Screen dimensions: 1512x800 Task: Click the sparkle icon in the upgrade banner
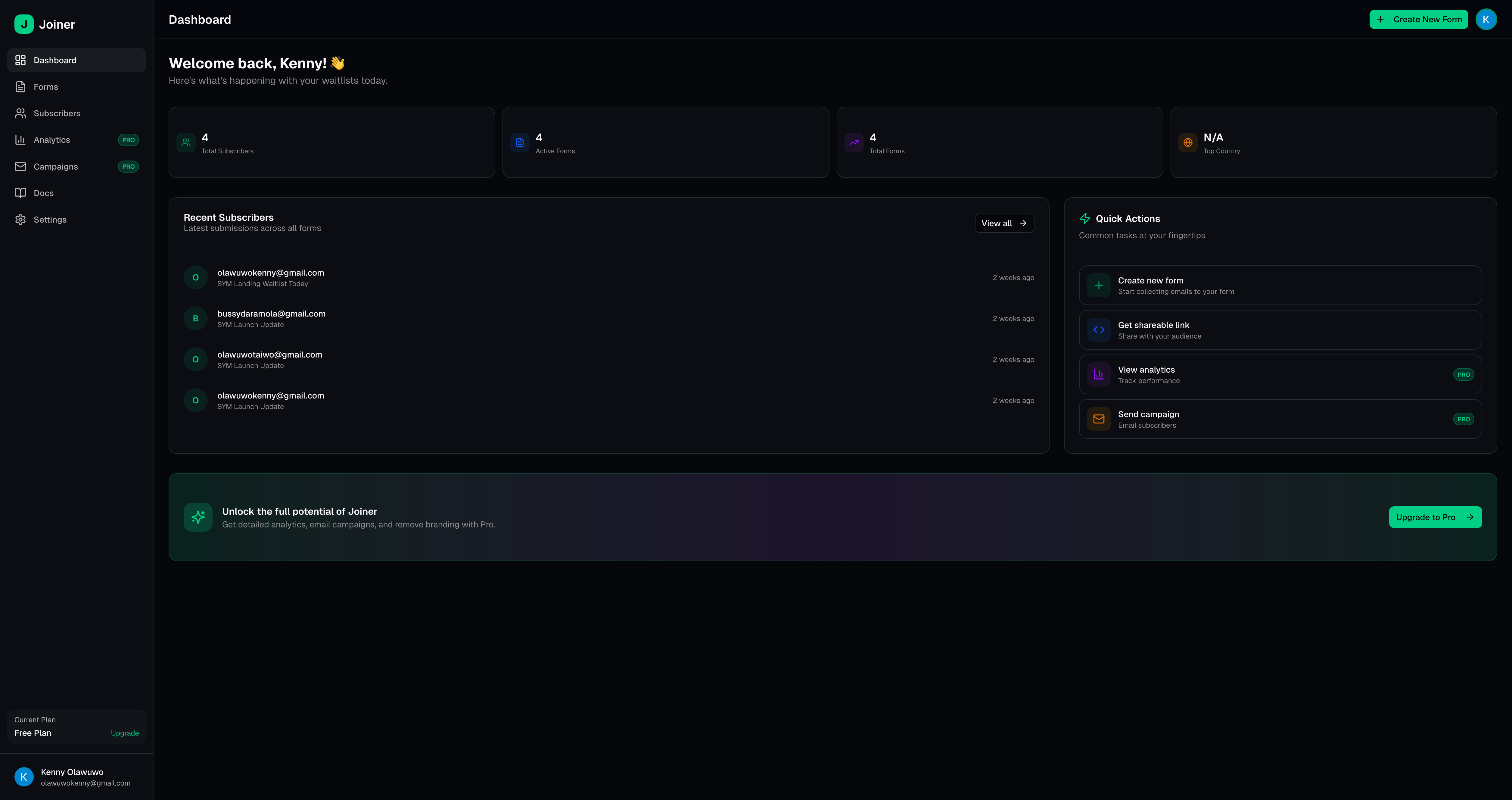tap(198, 517)
